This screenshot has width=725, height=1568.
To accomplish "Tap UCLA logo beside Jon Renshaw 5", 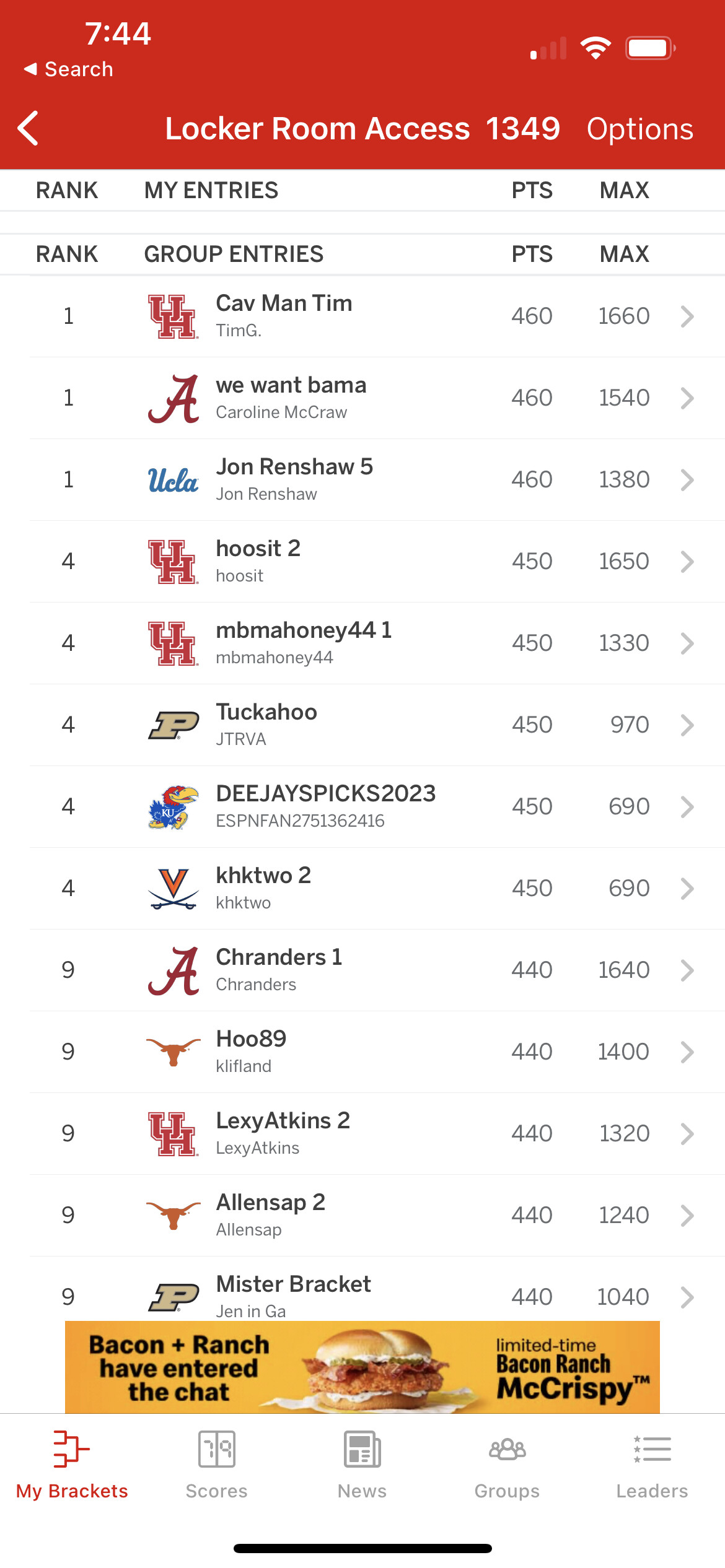I will (173, 480).
